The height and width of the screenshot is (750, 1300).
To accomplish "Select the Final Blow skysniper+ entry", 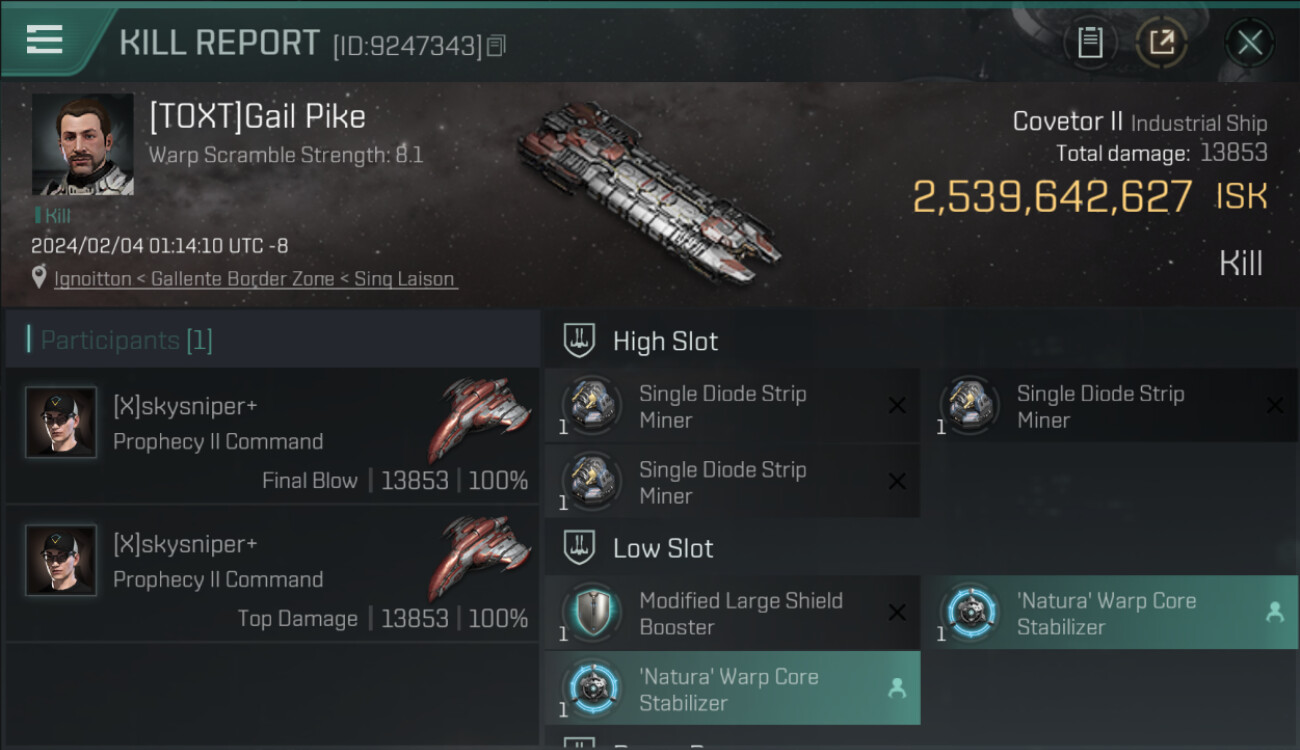I will (x=272, y=435).
